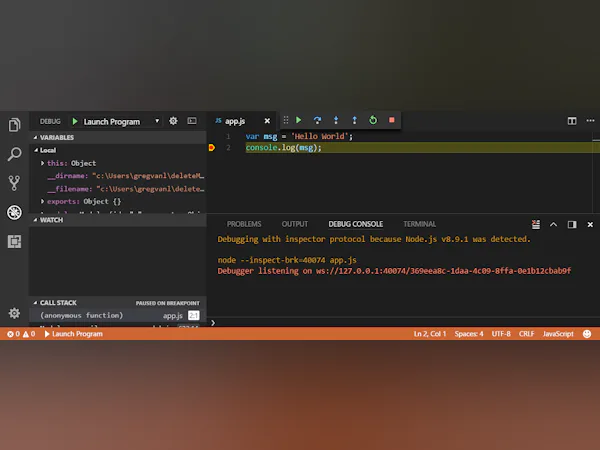Image resolution: width=600 pixels, height=450 pixels.
Task: Close the bottom panel
Action: pos(590,224)
